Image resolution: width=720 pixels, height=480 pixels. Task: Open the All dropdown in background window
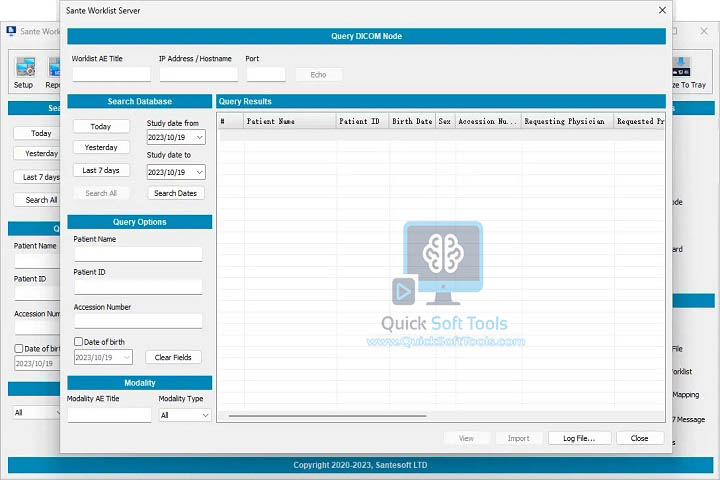pos(37,412)
